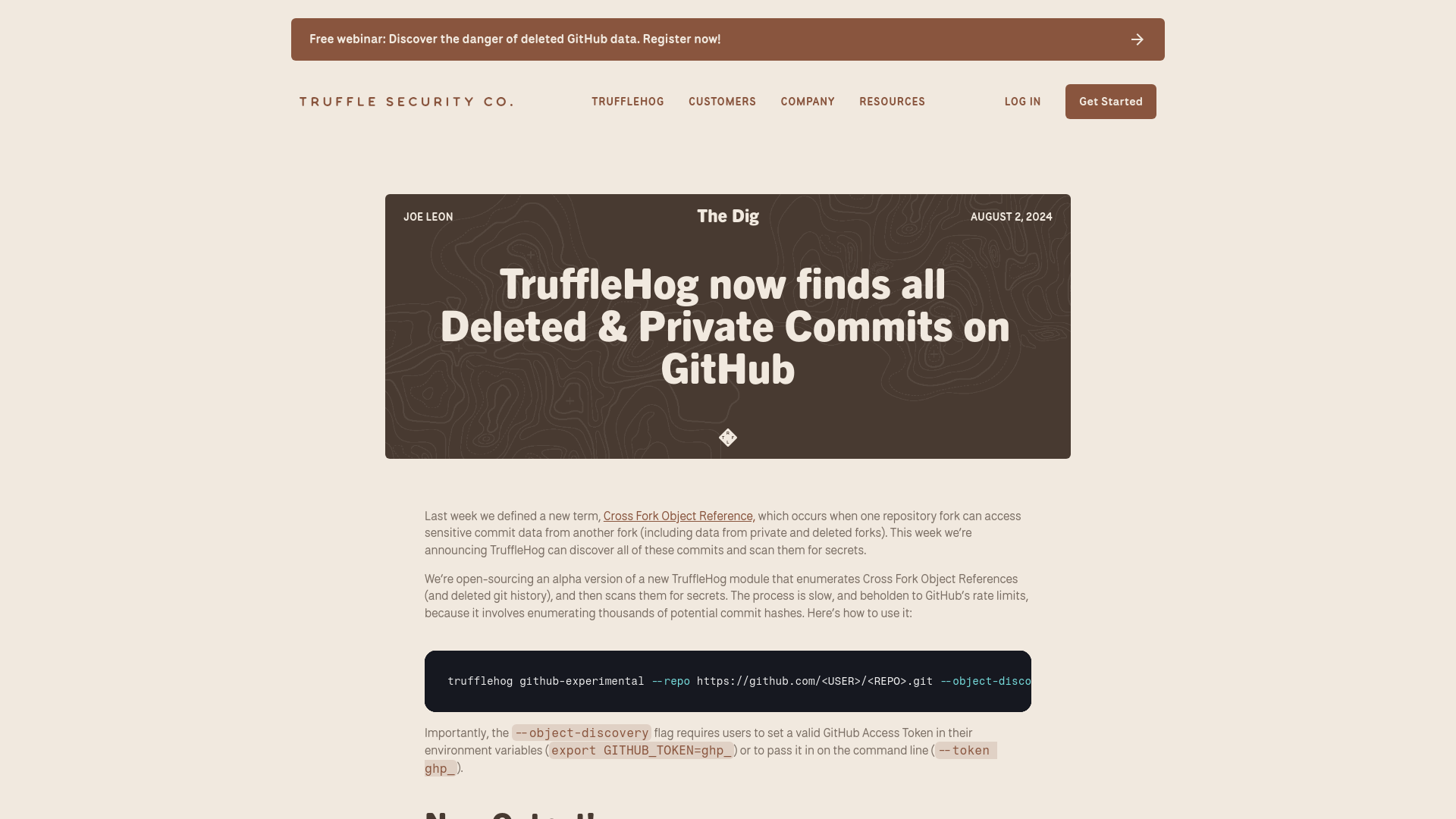Click the LOG IN menu item
1456x819 pixels.
point(1023,101)
